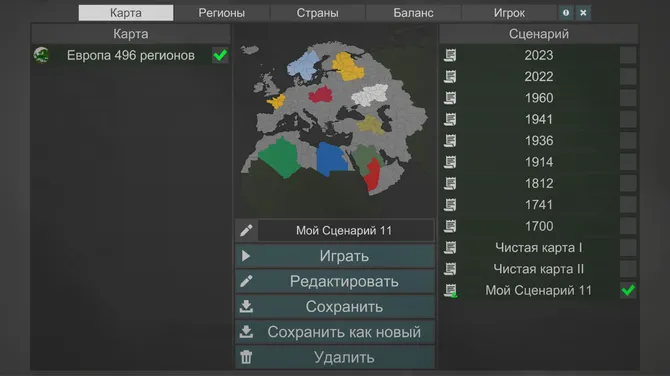Click the trash can icon on Удалить

(246, 357)
